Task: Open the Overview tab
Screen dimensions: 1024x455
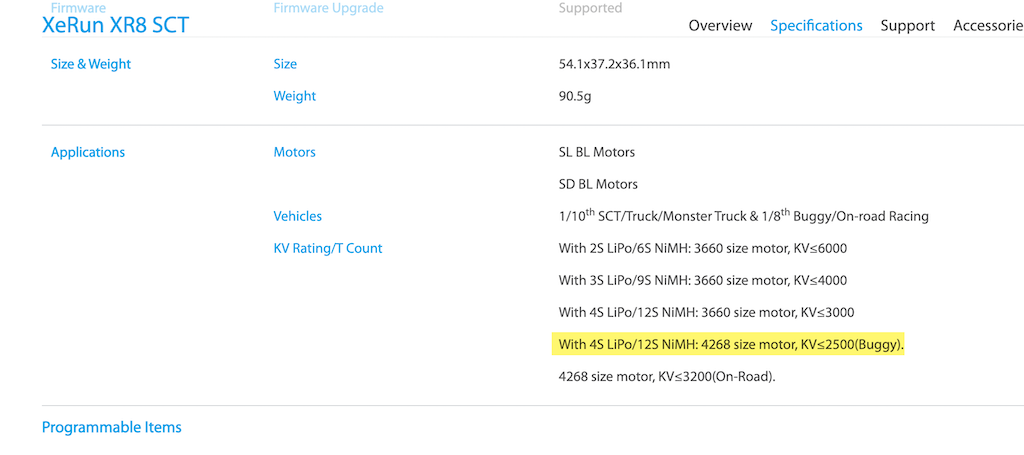Action: click(x=720, y=25)
